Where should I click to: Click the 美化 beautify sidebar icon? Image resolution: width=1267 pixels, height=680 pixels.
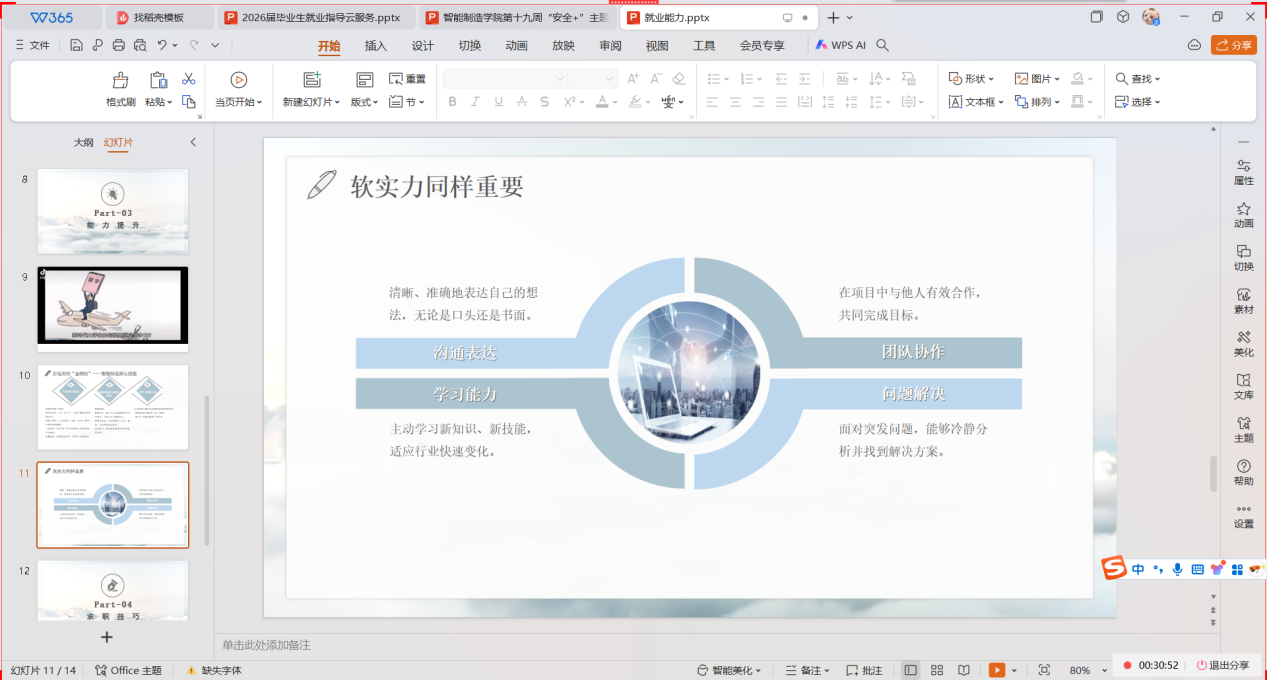click(x=1243, y=344)
